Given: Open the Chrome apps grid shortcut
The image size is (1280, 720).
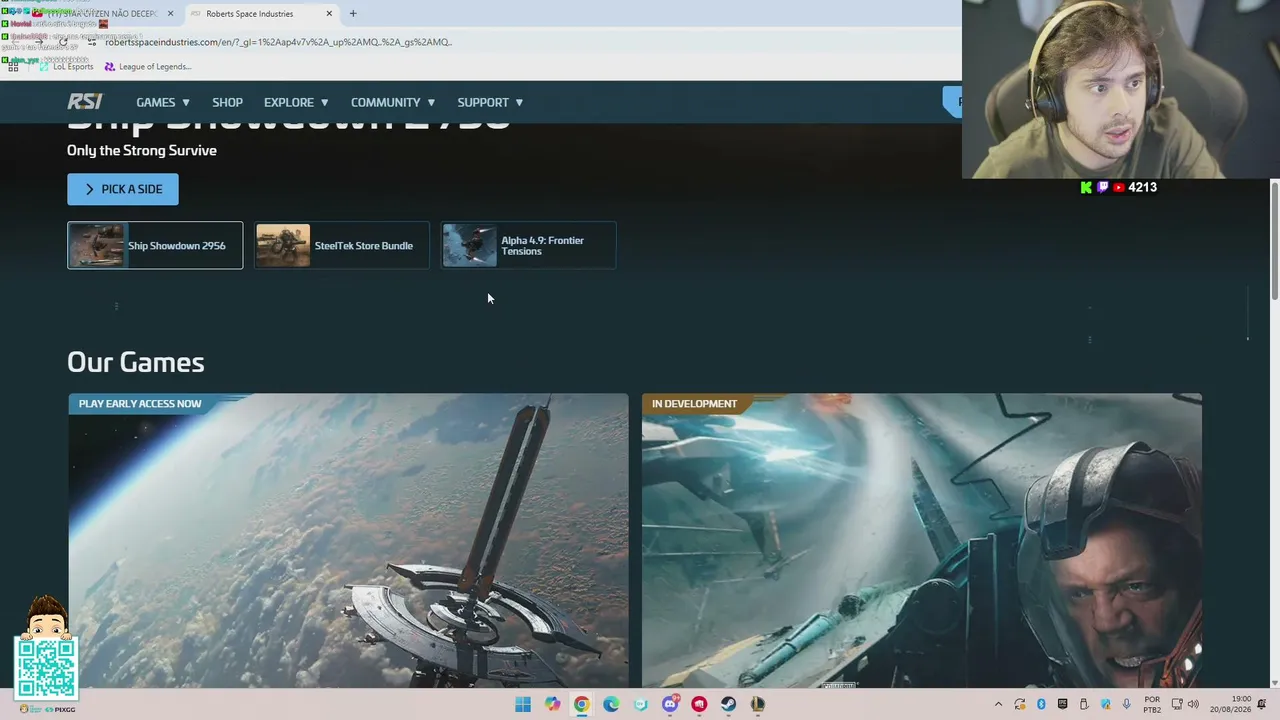Looking at the screenshot, I should [x=14, y=67].
